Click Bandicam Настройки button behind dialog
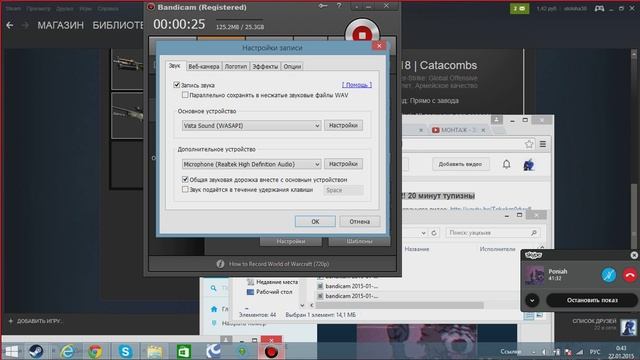This screenshot has height=360, width=640. [291, 241]
